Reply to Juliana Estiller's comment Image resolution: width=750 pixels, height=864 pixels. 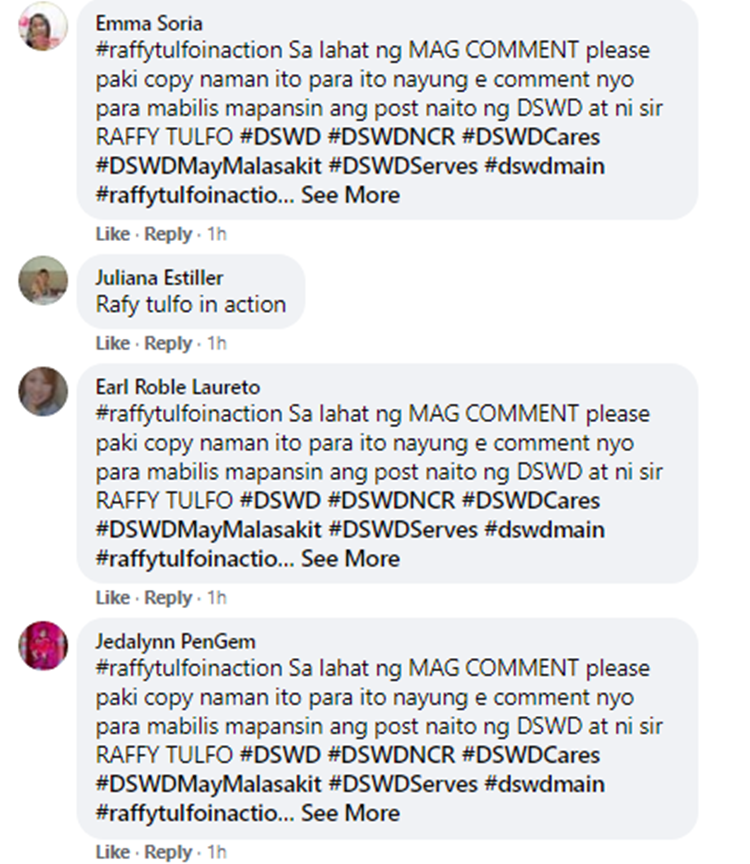pyautogui.click(x=168, y=343)
